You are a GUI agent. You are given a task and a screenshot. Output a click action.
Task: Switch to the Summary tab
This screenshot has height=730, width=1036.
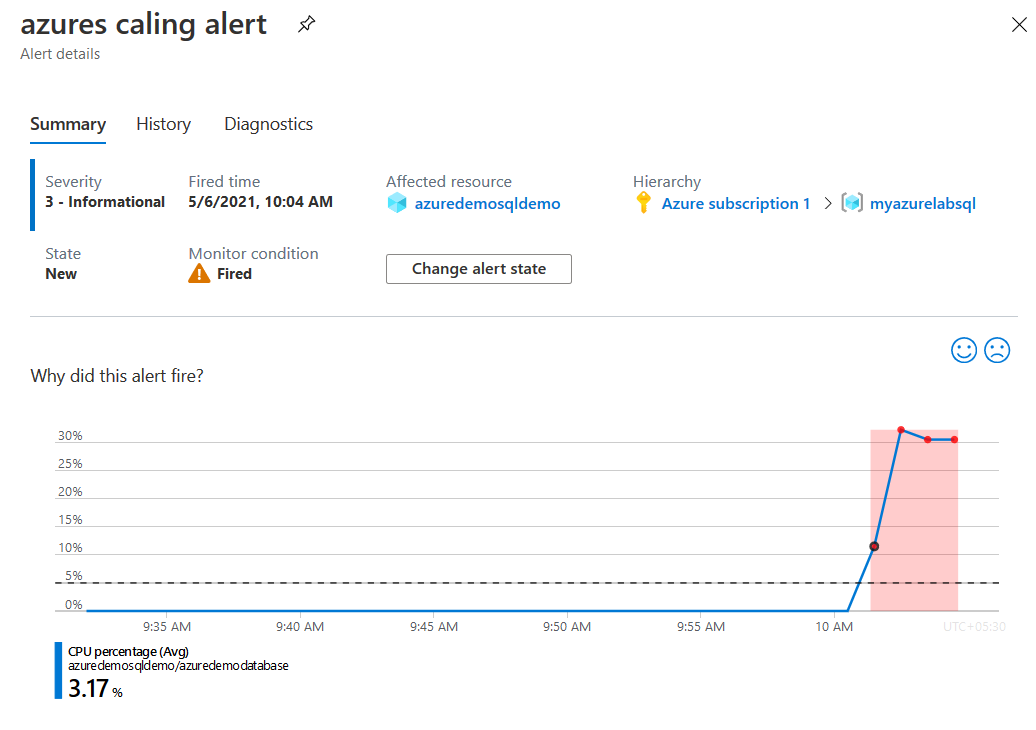(68, 124)
